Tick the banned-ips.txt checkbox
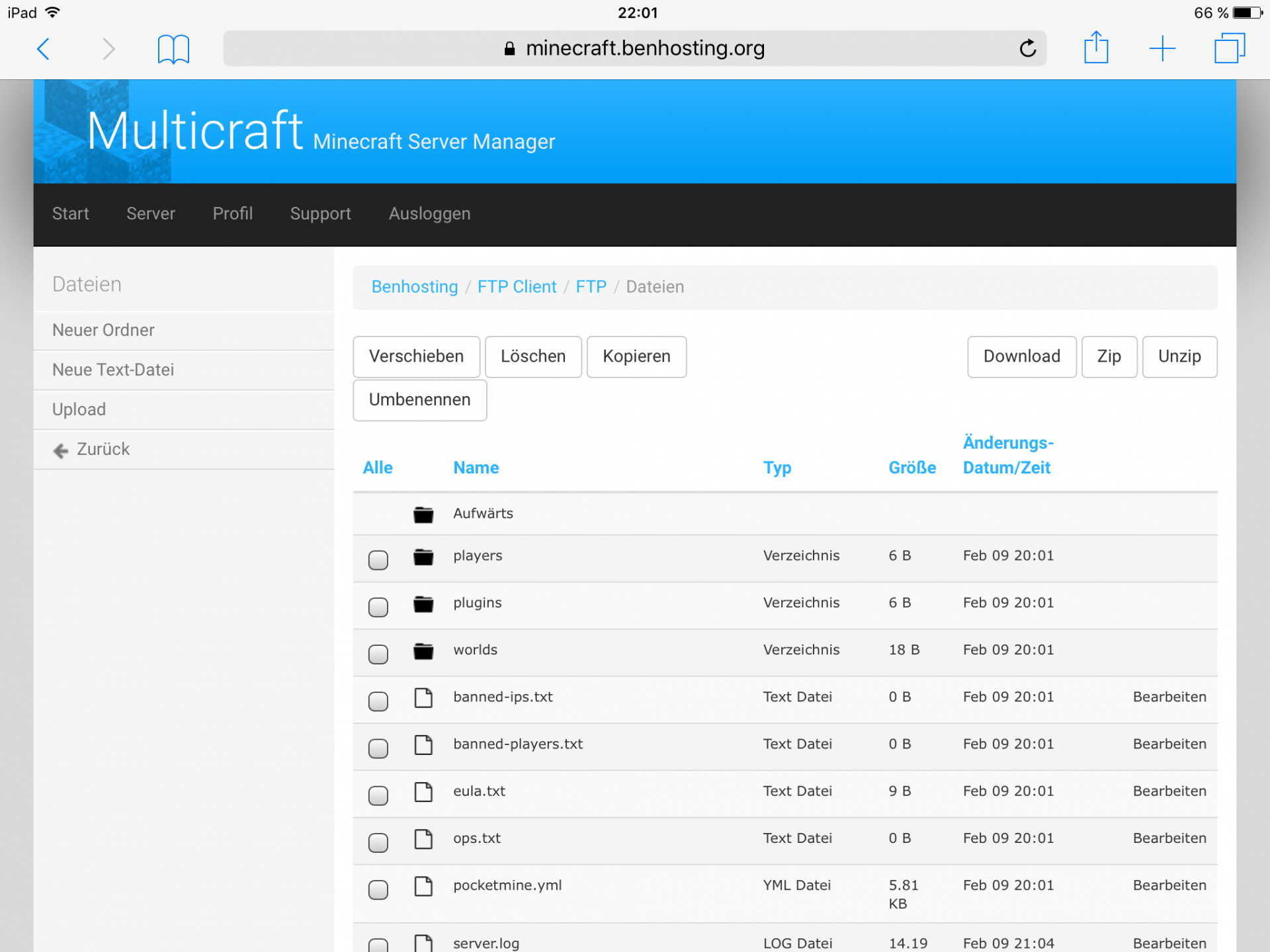 (x=378, y=701)
